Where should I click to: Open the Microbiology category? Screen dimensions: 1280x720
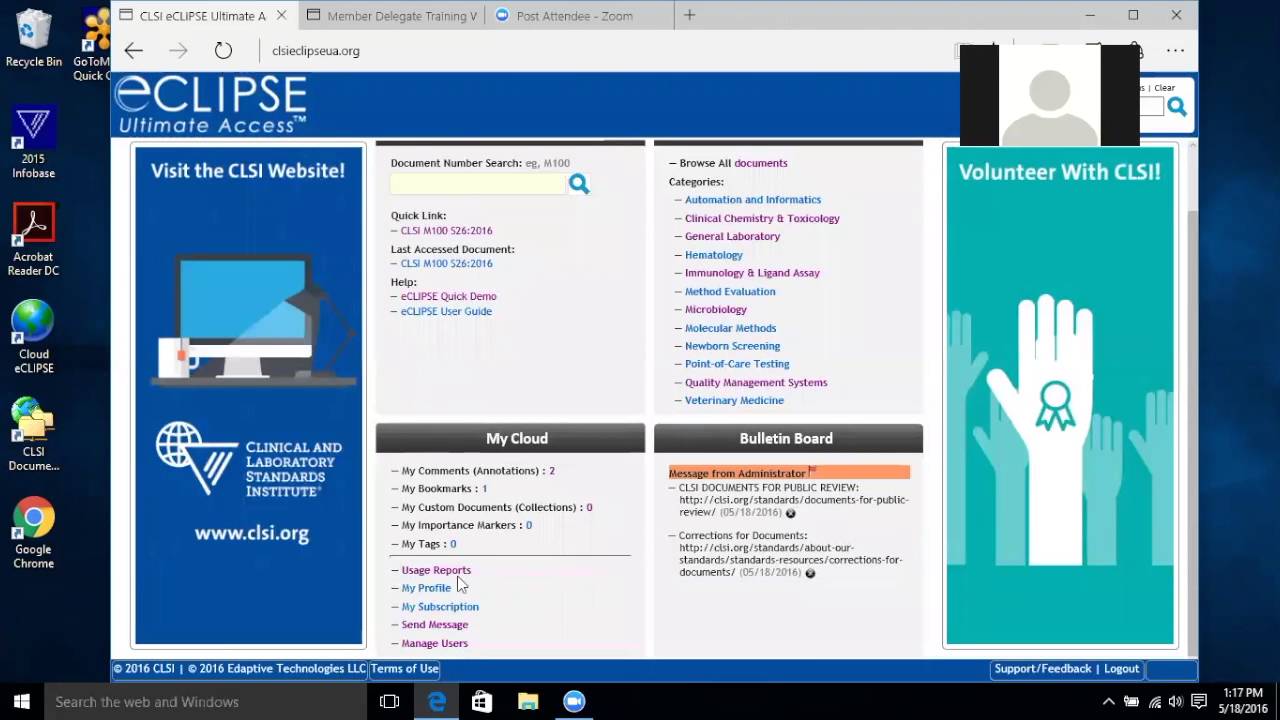pyautogui.click(x=716, y=309)
